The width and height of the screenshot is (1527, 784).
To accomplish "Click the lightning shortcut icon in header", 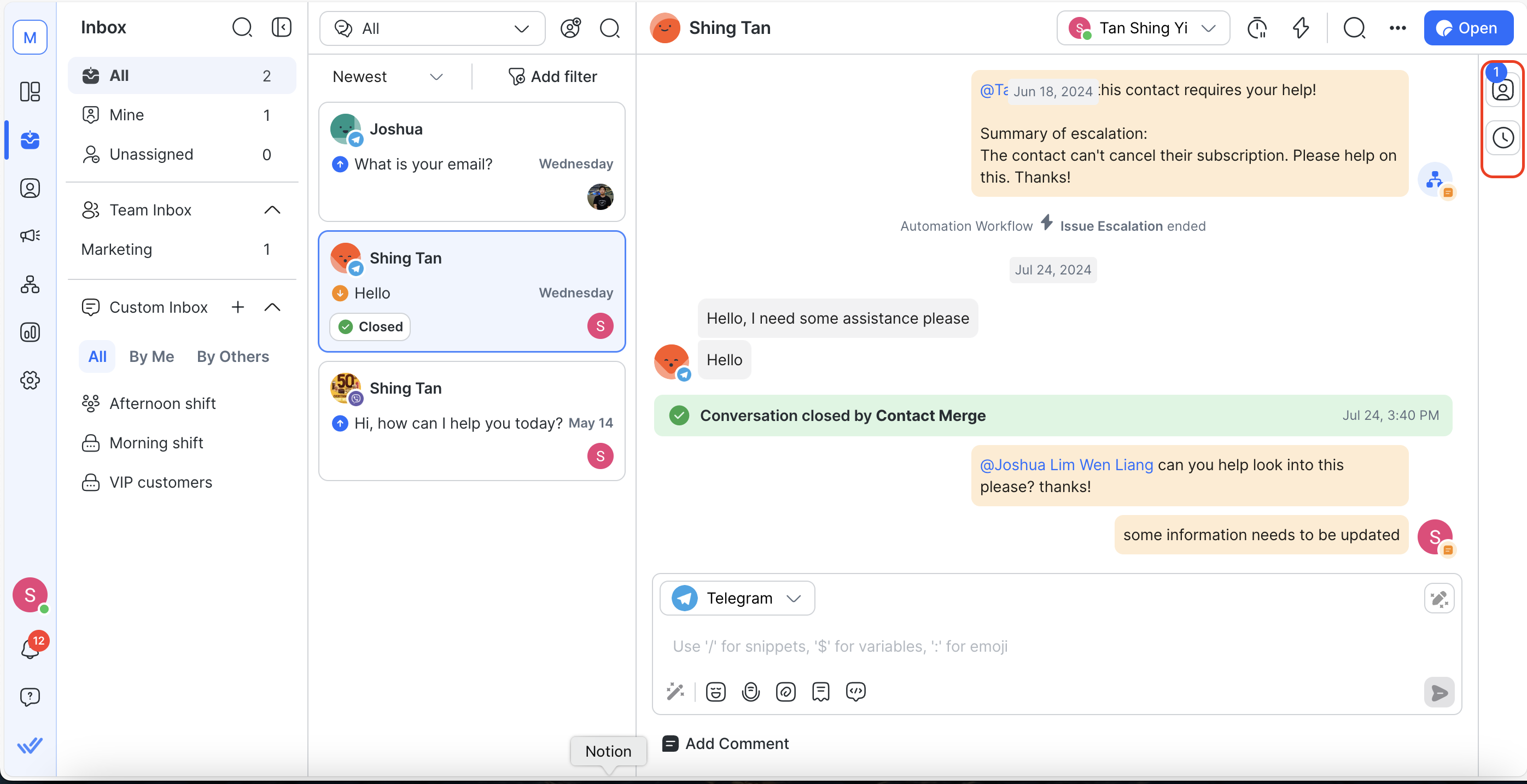I will click(1301, 28).
